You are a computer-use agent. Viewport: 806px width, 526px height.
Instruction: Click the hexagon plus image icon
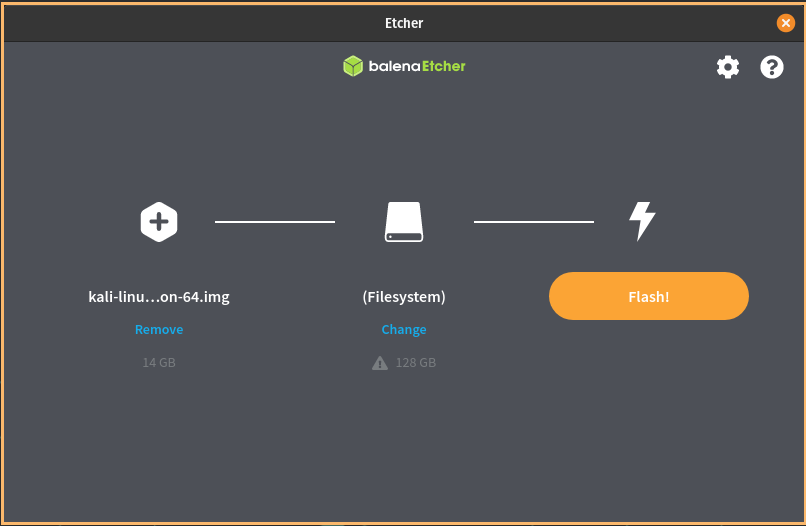click(159, 221)
